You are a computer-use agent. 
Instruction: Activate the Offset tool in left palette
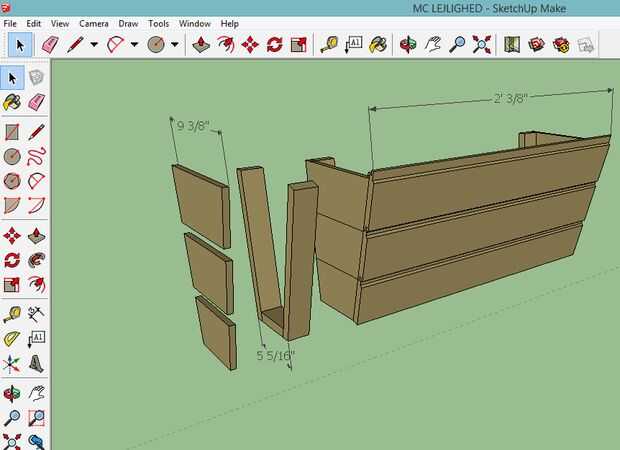(x=36, y=284)
